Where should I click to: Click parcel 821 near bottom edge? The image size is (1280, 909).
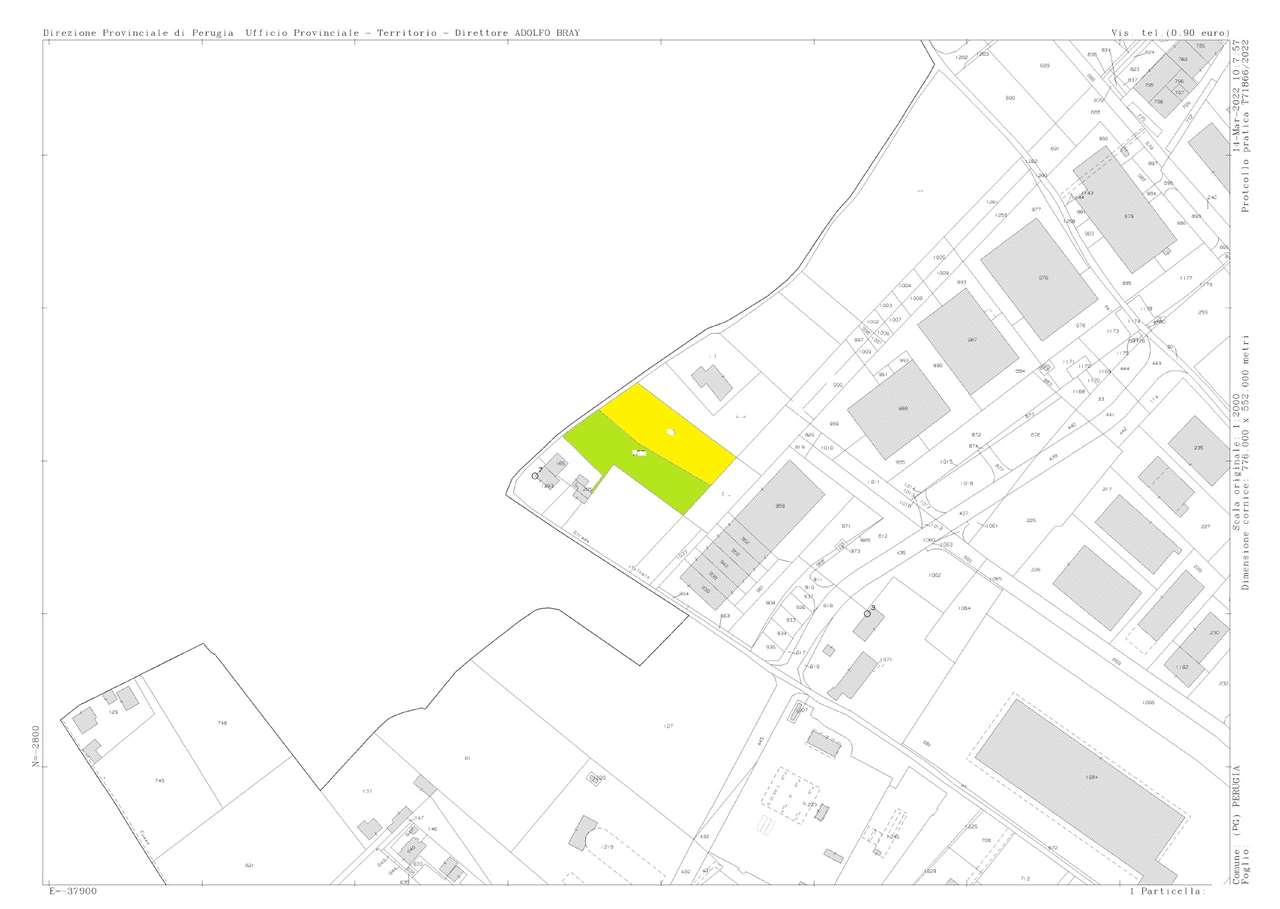(250, 865)
